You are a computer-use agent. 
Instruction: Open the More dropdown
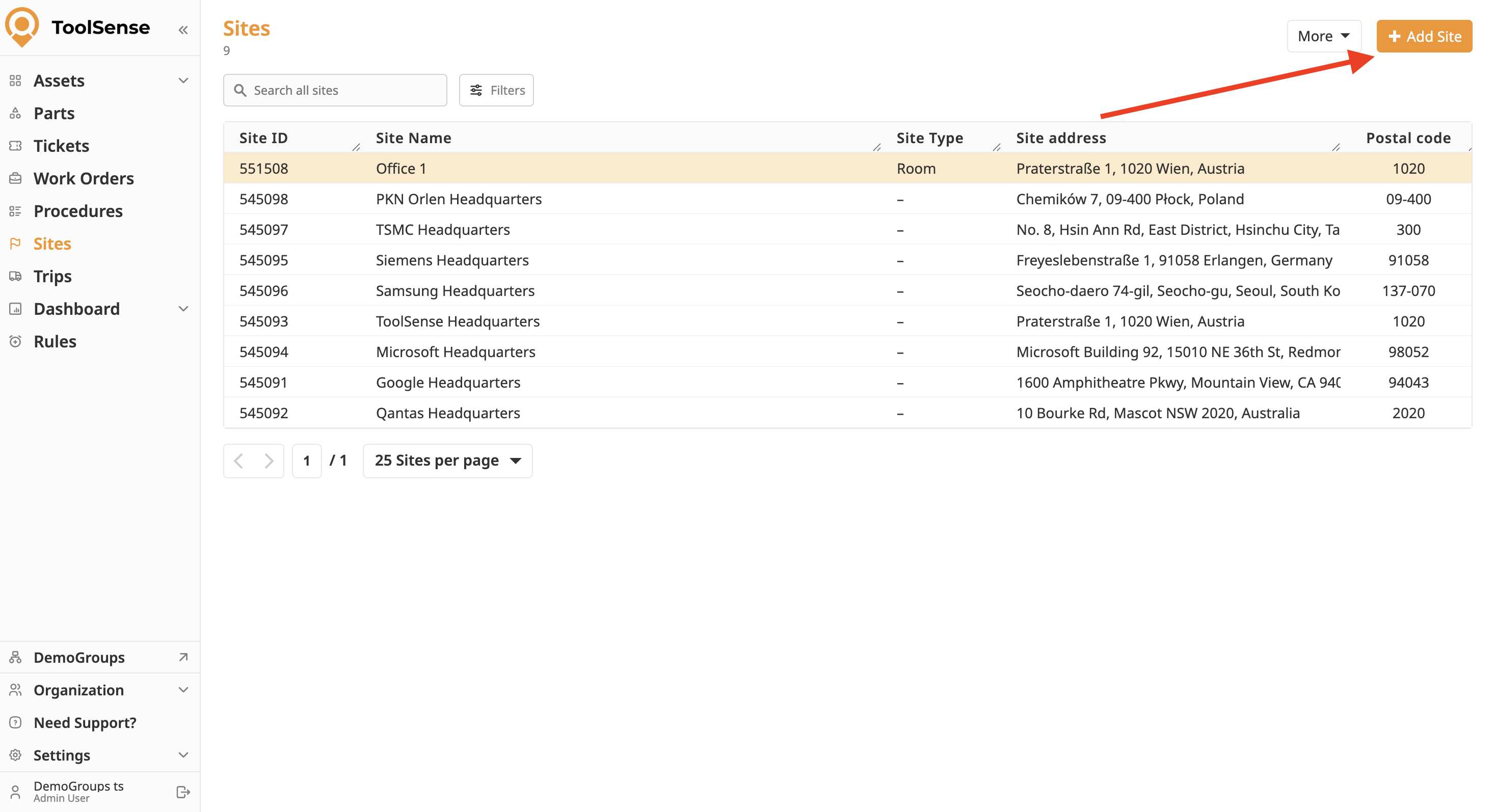1323,36
